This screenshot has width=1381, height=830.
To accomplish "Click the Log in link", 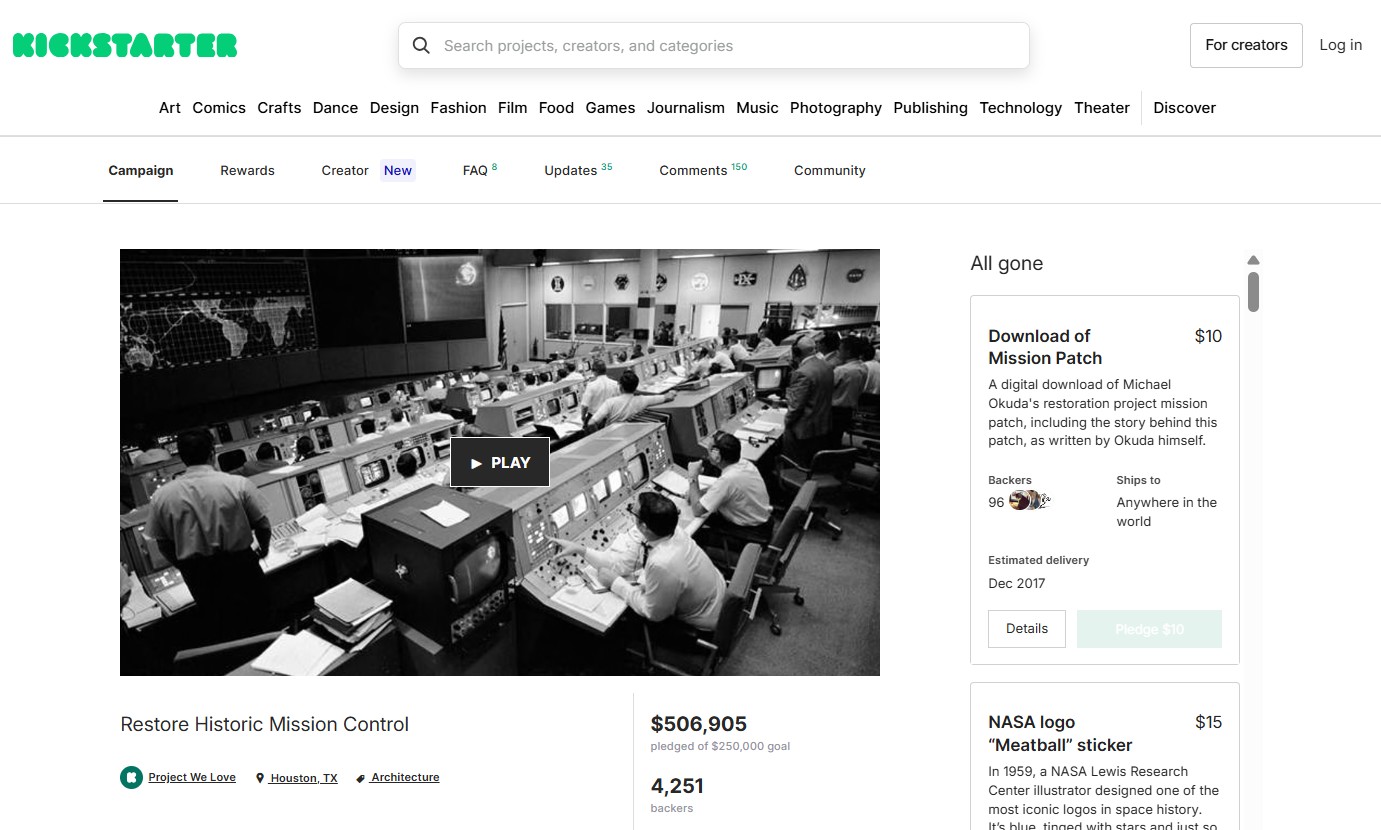I will (1340, 45).
